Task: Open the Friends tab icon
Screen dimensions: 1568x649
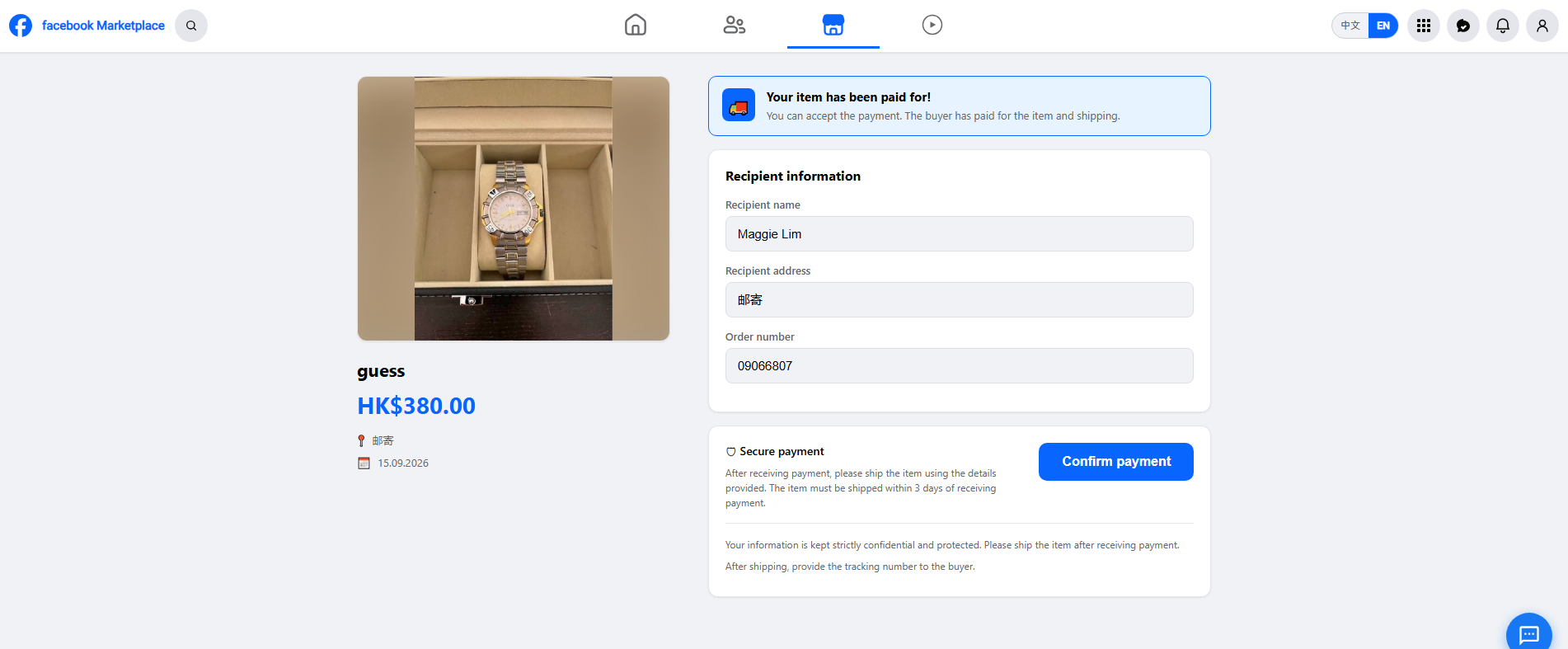Action: [x=735, y=25]
